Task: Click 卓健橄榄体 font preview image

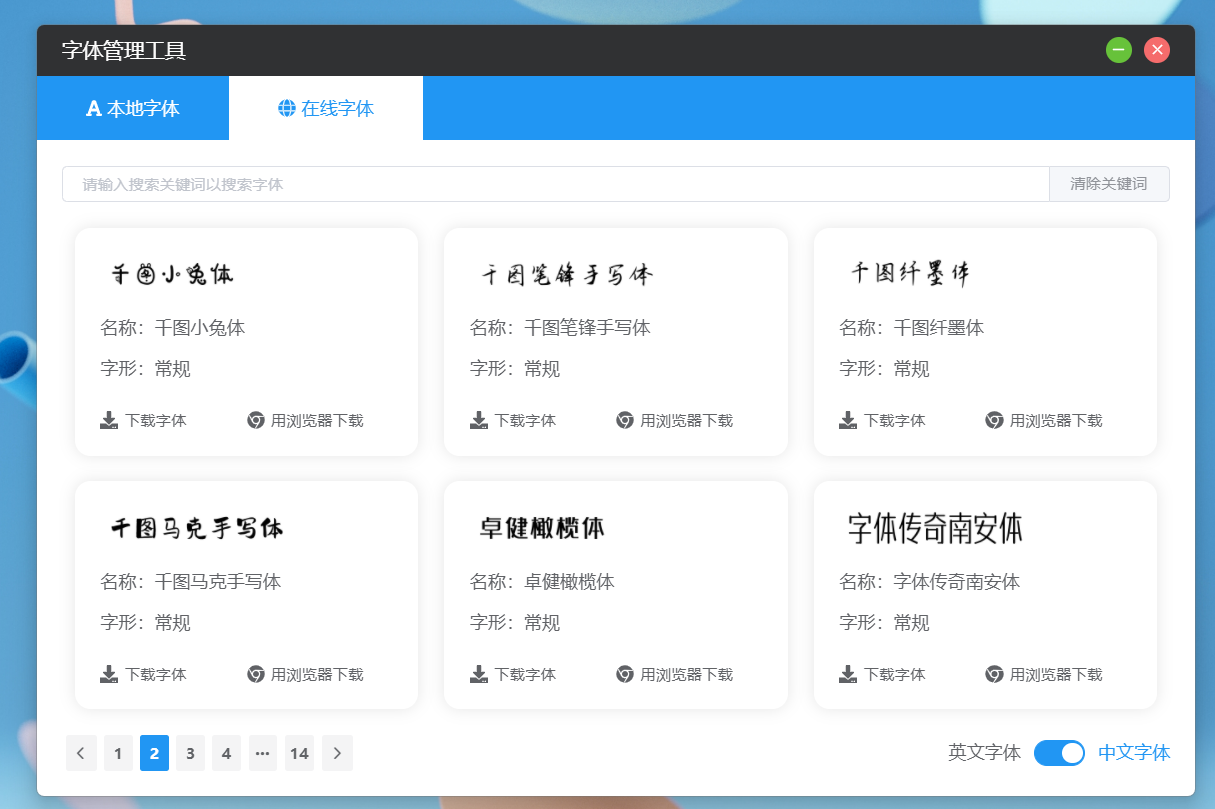Action: (x=541, y=528)
